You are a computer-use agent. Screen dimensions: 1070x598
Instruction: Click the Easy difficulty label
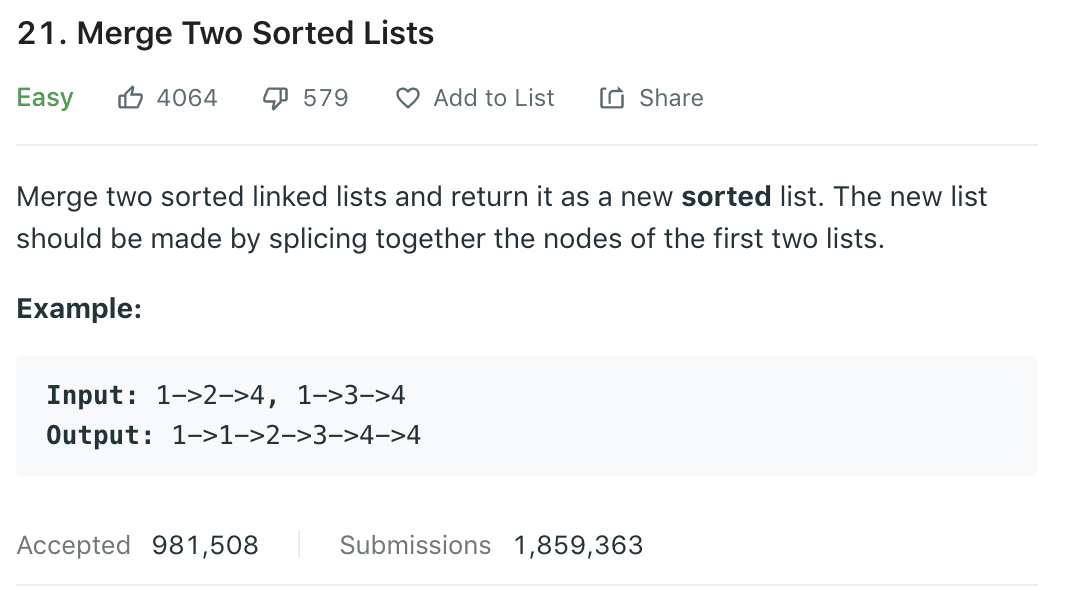click(45, 98)
